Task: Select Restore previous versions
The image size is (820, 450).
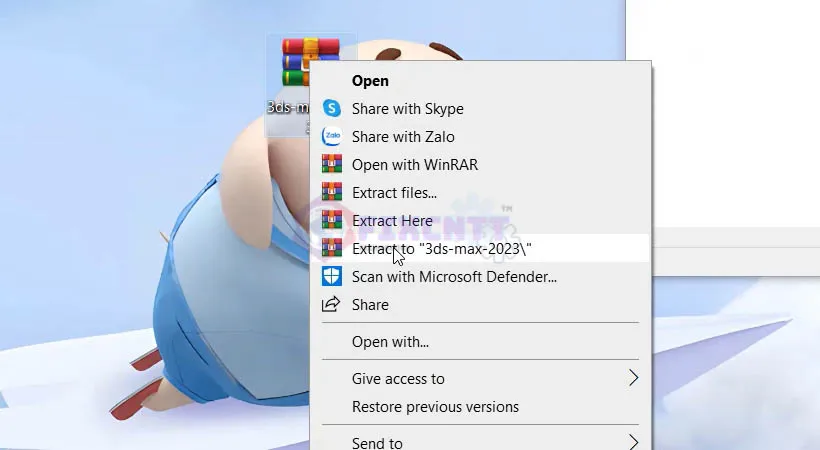Action: pyautogui.click(x=435, y=407)
